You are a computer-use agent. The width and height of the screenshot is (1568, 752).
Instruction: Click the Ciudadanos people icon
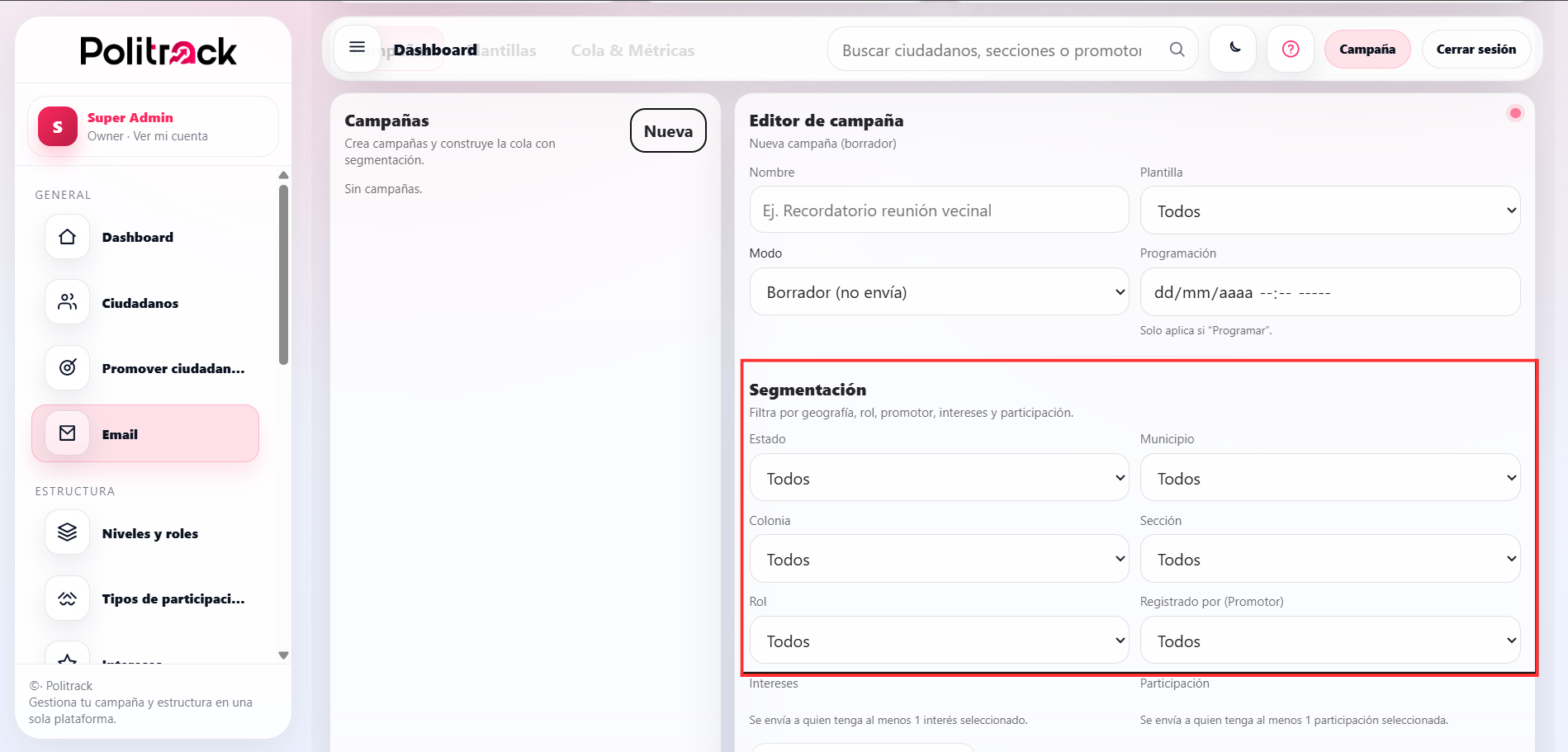[x=66, y=302]
